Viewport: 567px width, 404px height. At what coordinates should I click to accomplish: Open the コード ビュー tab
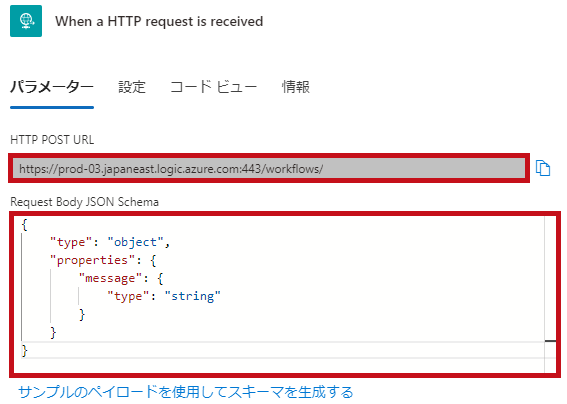213,87
